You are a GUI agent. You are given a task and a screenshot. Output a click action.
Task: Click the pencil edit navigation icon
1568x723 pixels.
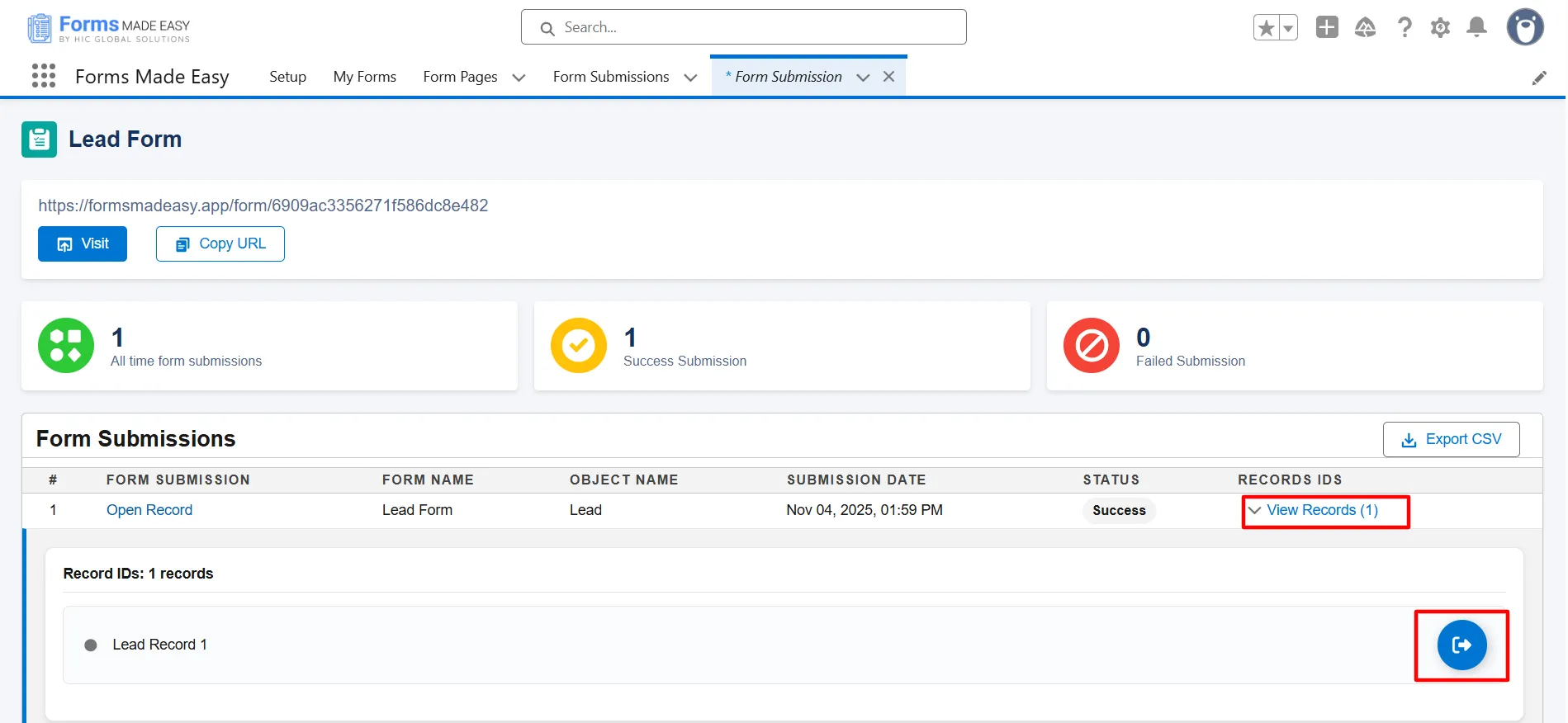(x=1539, y=78)
